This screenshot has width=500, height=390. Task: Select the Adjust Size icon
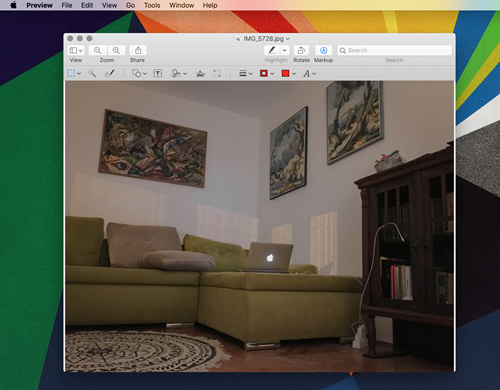217,73
